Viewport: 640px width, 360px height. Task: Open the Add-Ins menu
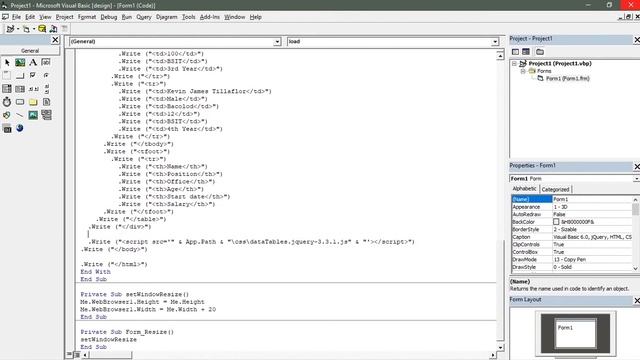(210, 17)
